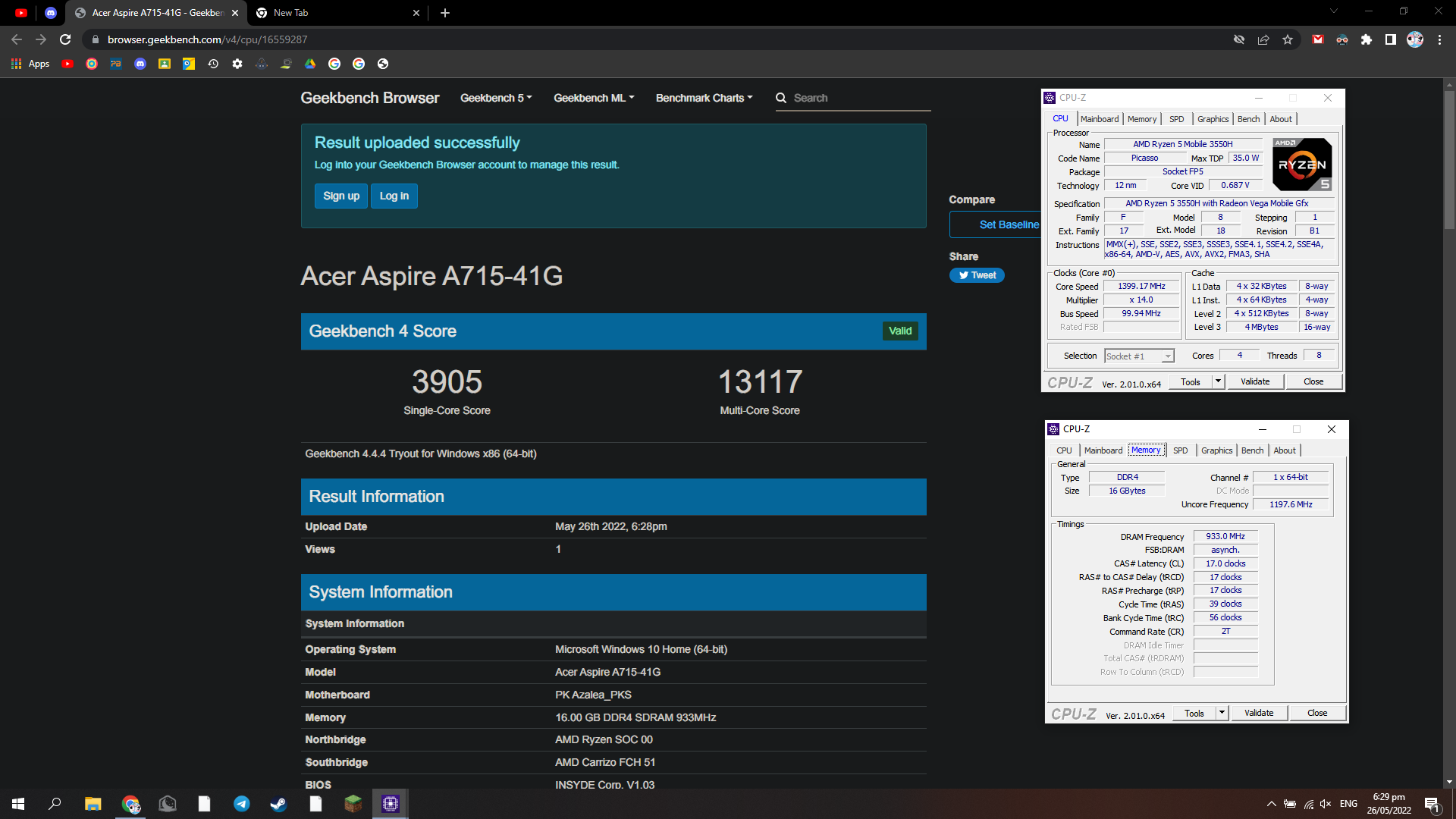Open Tools dropdown arrow in CPU-Z Memory window
Viewport: 1456px width, 819px height.
tap(1222, 713)
